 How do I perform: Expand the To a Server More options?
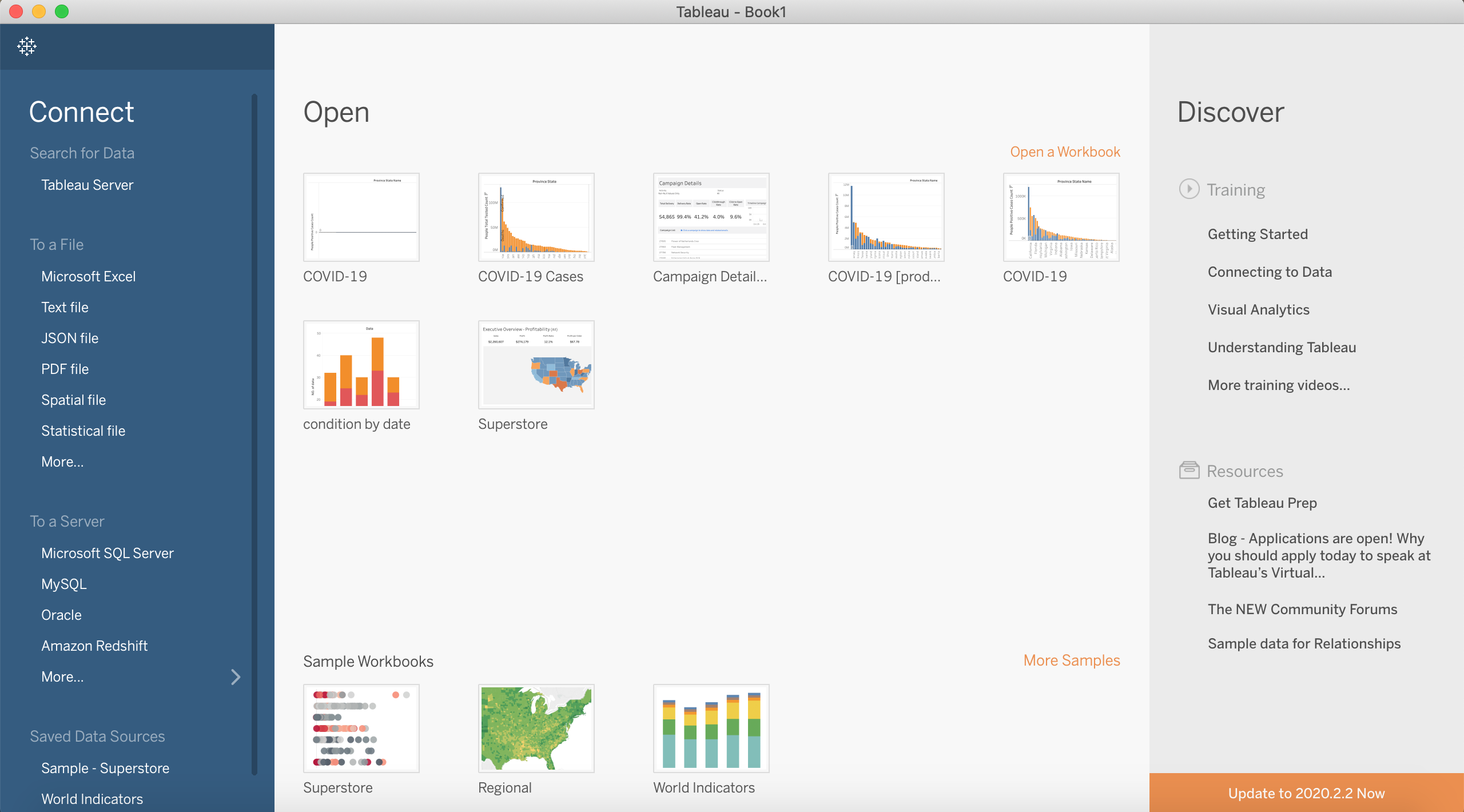click(62, 677)
